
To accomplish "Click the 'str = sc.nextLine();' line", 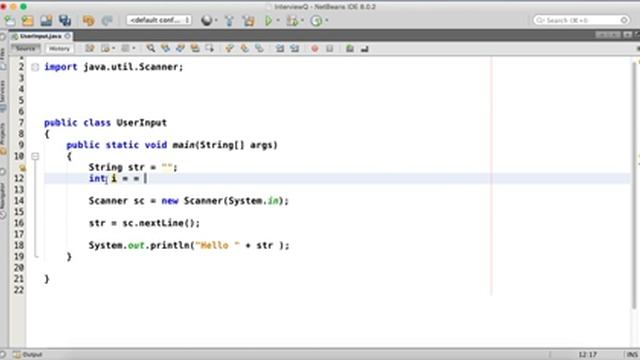I will pyautogui.click(x=144, y=223).
